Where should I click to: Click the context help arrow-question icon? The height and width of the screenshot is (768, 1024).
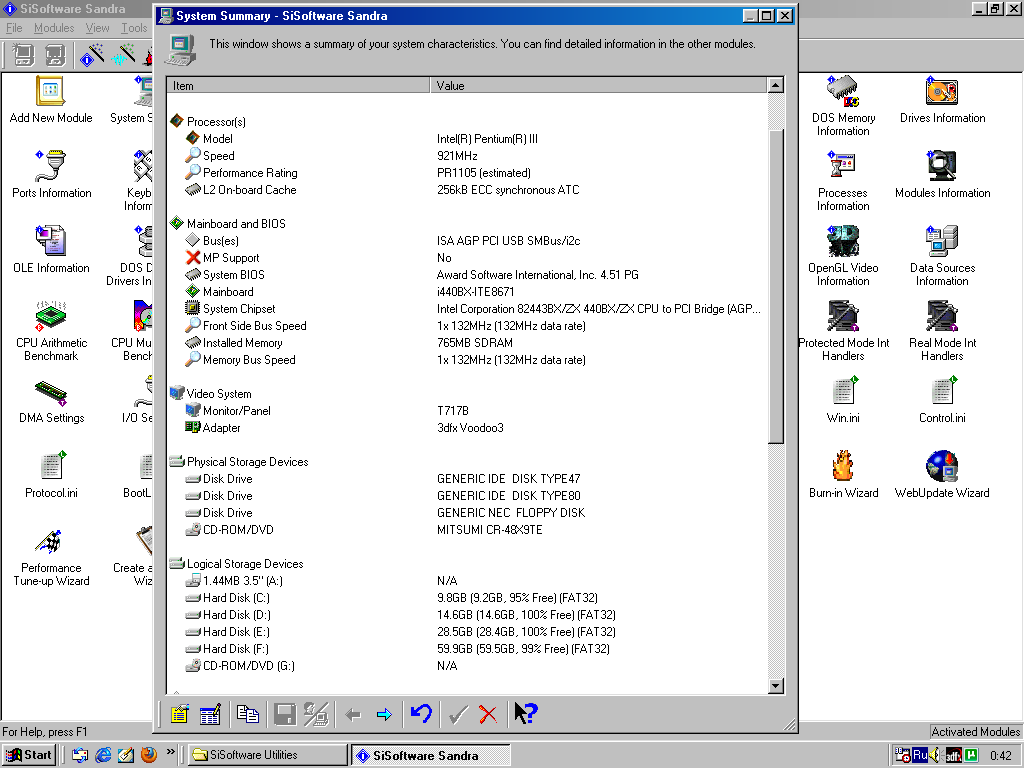click(526, 714)
